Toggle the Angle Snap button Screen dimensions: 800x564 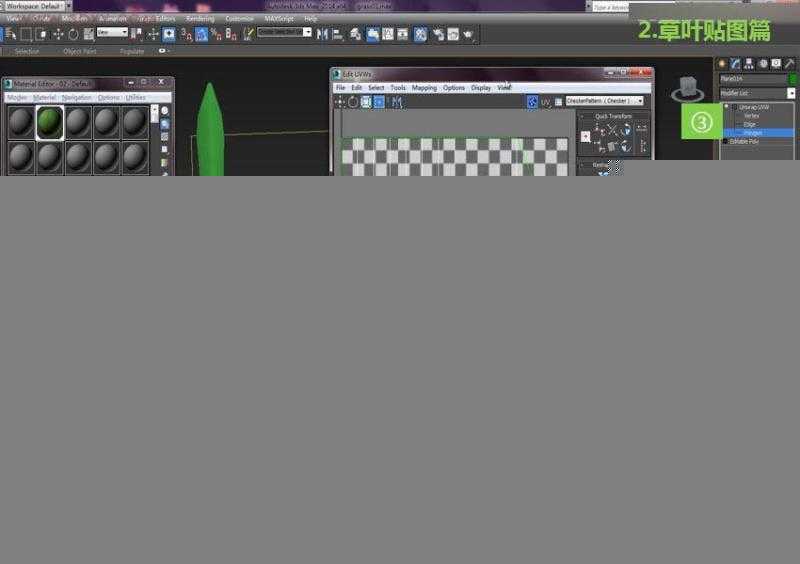coord(202,34)
